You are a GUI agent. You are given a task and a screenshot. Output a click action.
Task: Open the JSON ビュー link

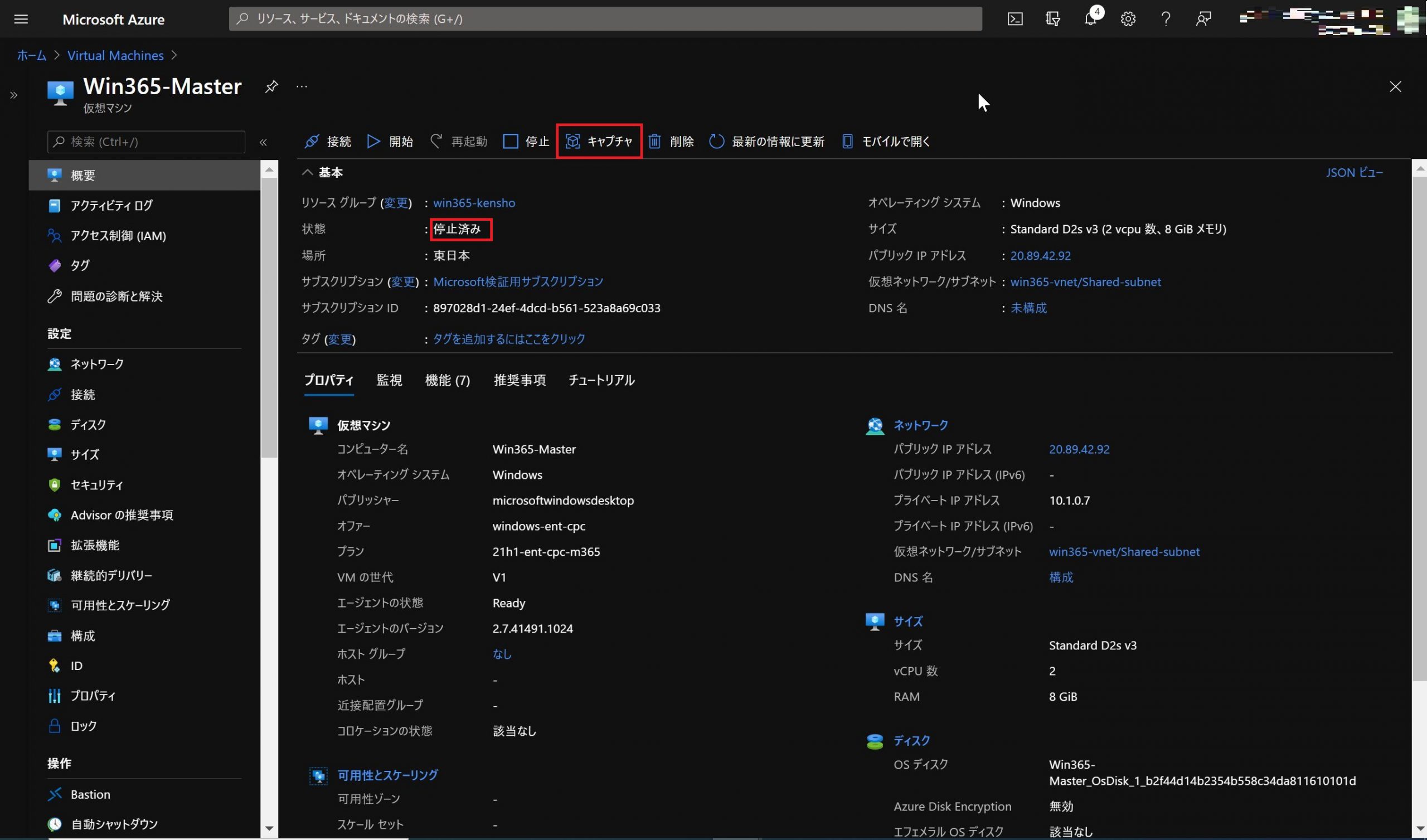pyautogui.click(x=1354, y=172)
